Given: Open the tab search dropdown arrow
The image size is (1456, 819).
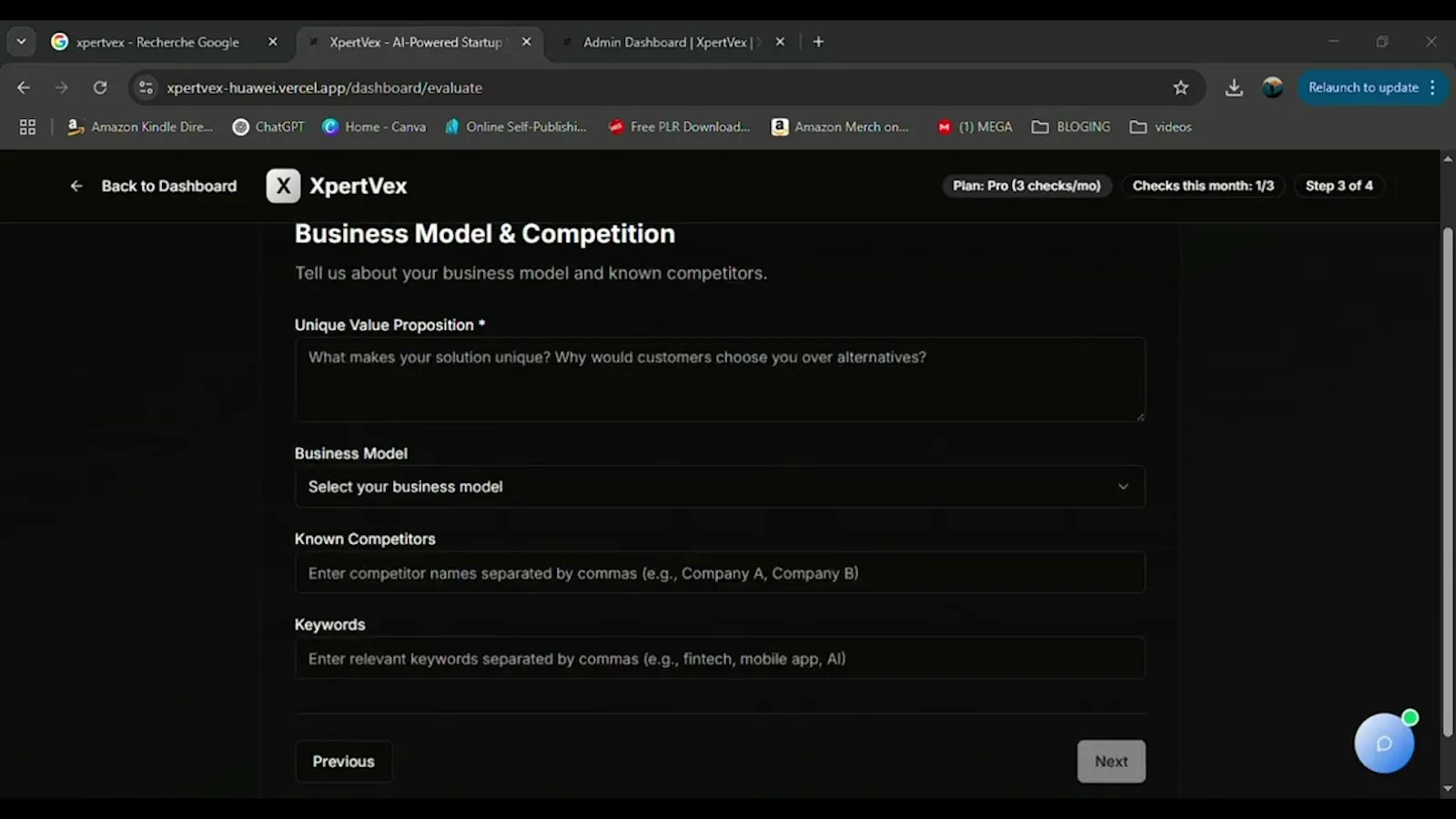Looking at the screenshot, I should pyautogui.click(x=21, y=42).
